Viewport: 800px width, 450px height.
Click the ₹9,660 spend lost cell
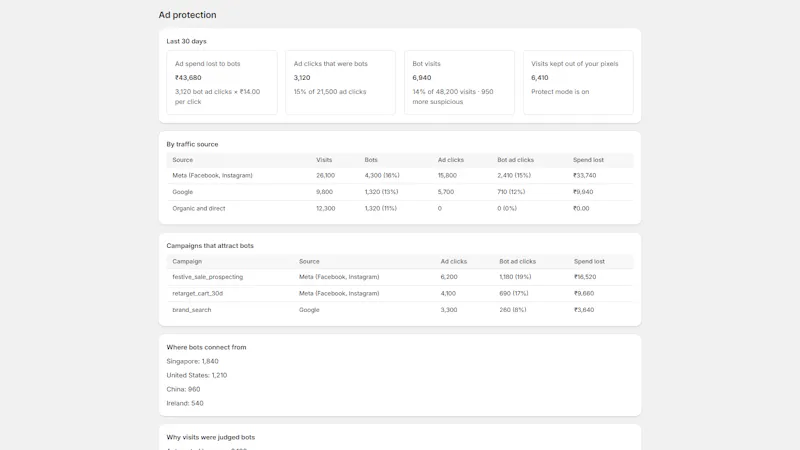[x=584, y=293]
